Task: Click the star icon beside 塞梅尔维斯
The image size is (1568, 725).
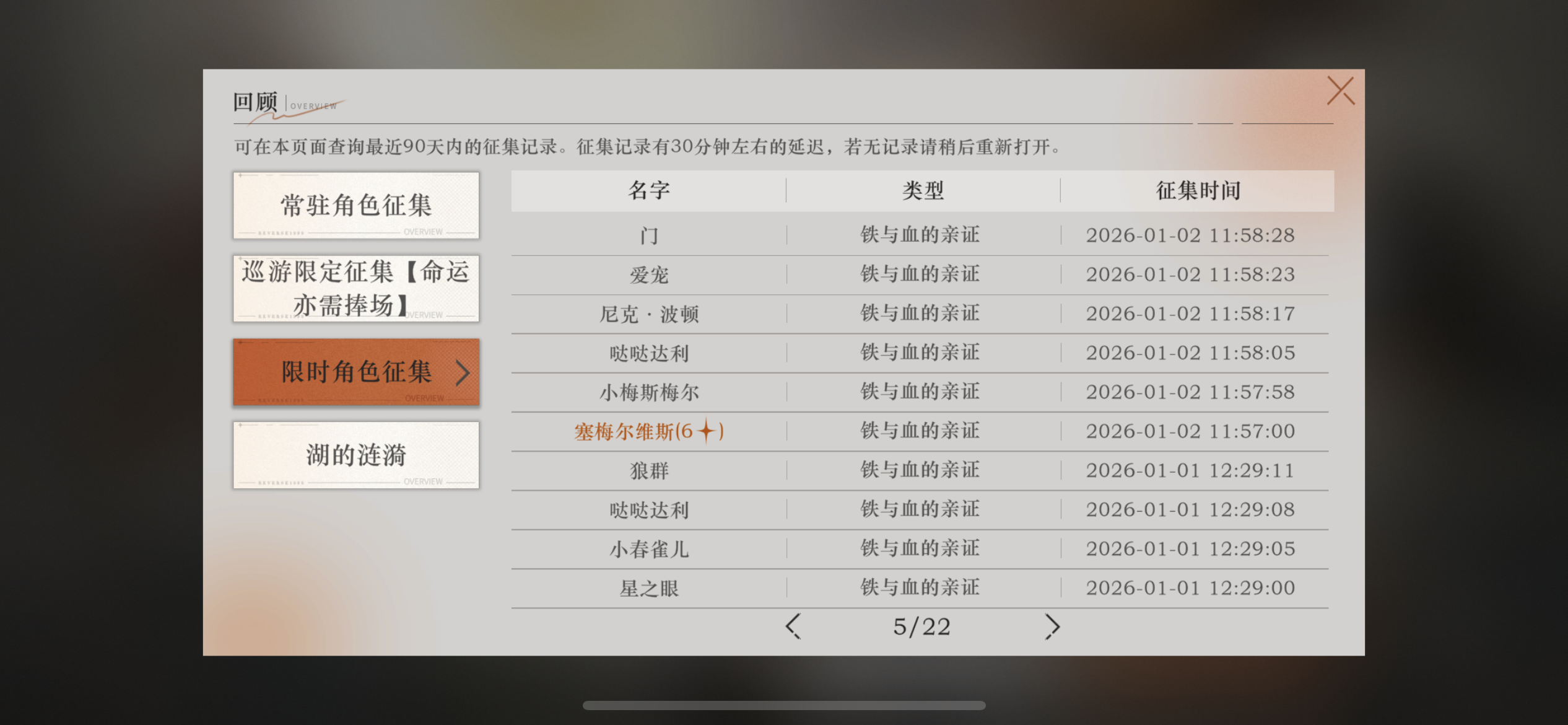Action: coord(707,431)
